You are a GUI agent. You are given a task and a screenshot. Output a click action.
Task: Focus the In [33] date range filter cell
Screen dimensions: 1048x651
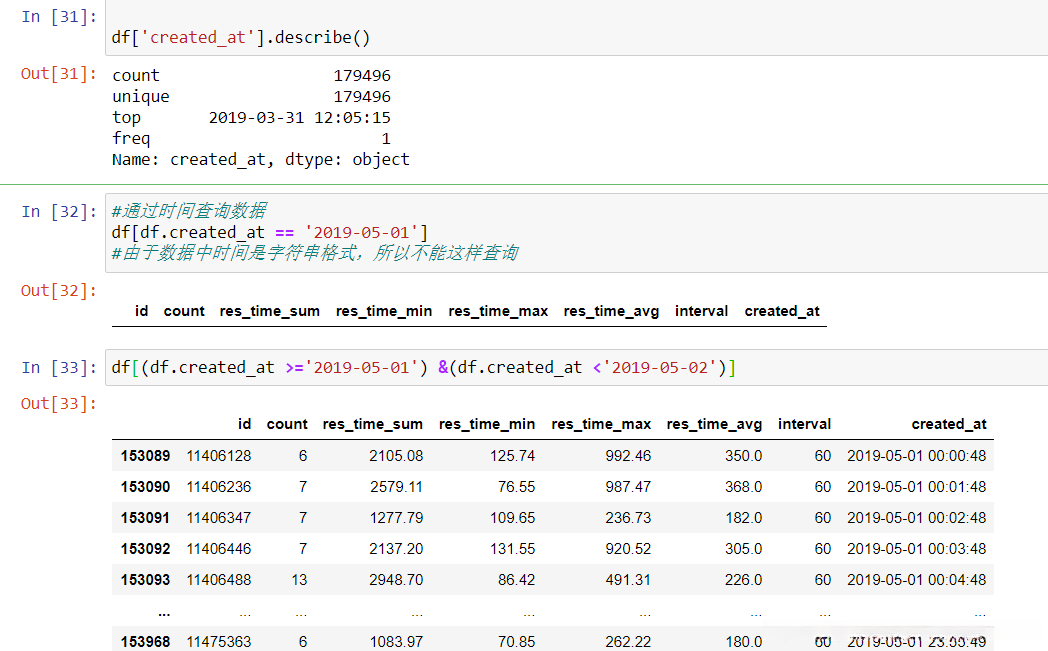click(x=423, y=367)
